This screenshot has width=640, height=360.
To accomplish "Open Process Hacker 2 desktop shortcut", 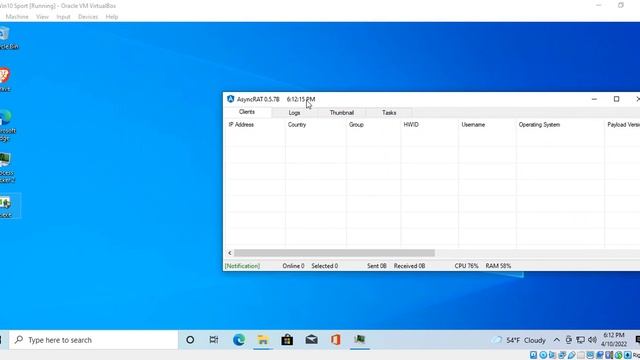I will tap(6, 167).
